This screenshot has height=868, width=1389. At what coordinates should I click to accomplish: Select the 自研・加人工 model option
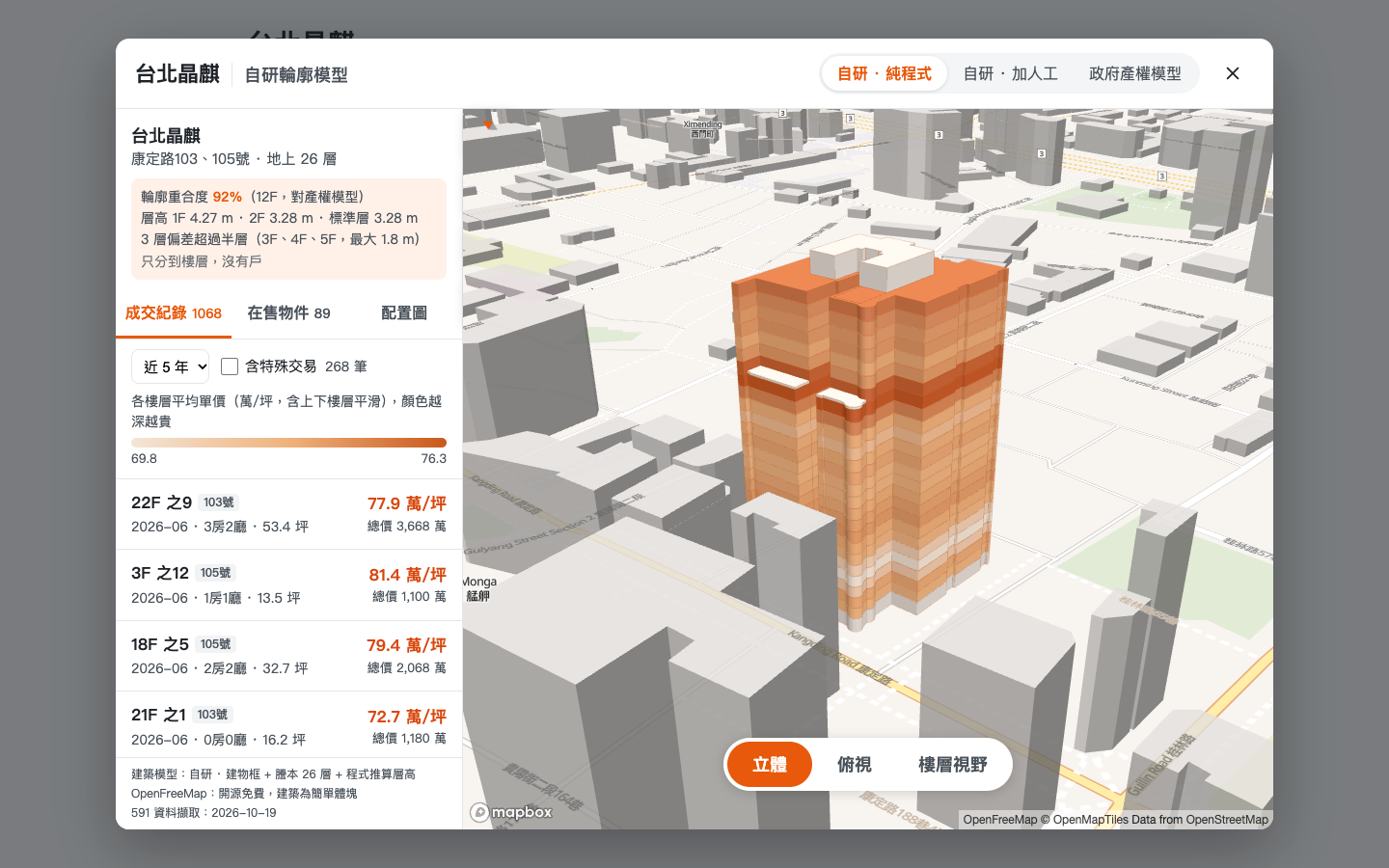1010,73
